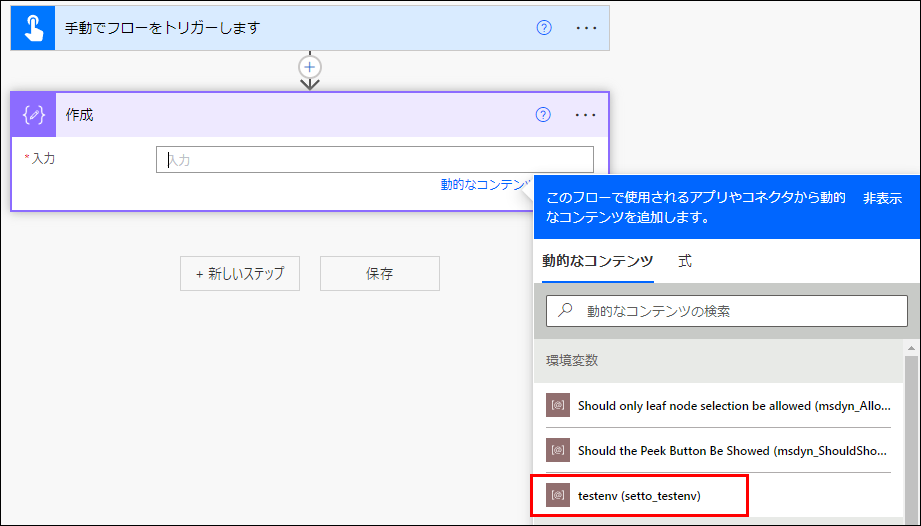Open help for the 作成 action
The width and height of the screenshot is (921, 526).
coord(543,114)
